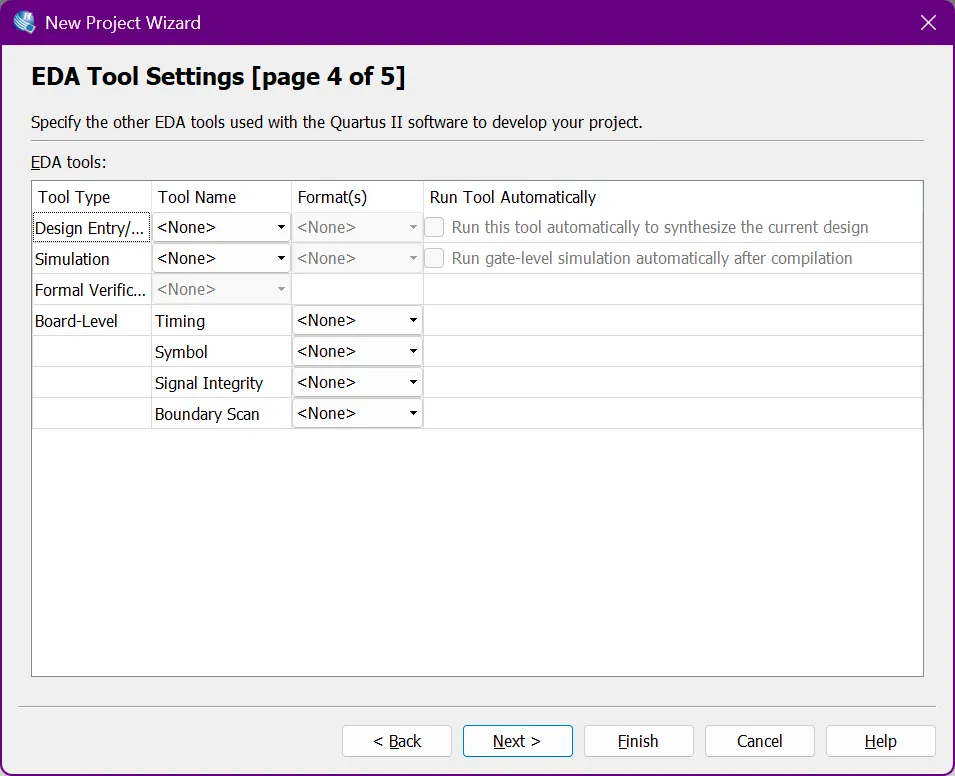Select the Formal Verific... row label
Image resolution: width=955 pixels, height=776 pixels.
[x=91, y=290]
